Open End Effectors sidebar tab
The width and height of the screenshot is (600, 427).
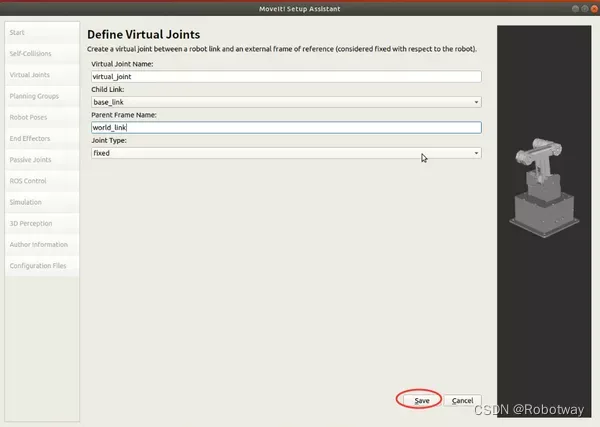coord(42,139)
